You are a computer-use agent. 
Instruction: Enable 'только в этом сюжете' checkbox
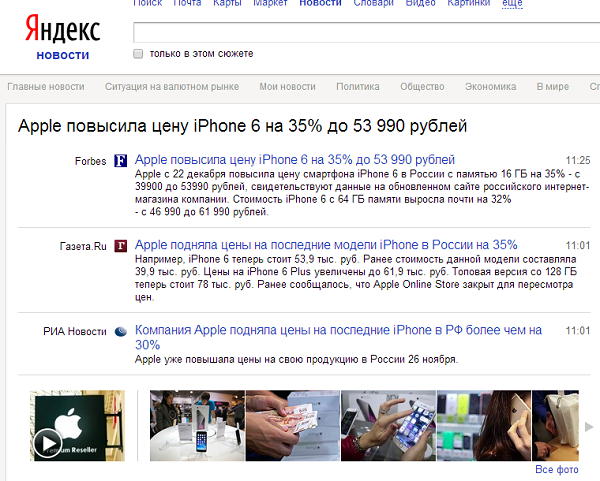[139, 53]
